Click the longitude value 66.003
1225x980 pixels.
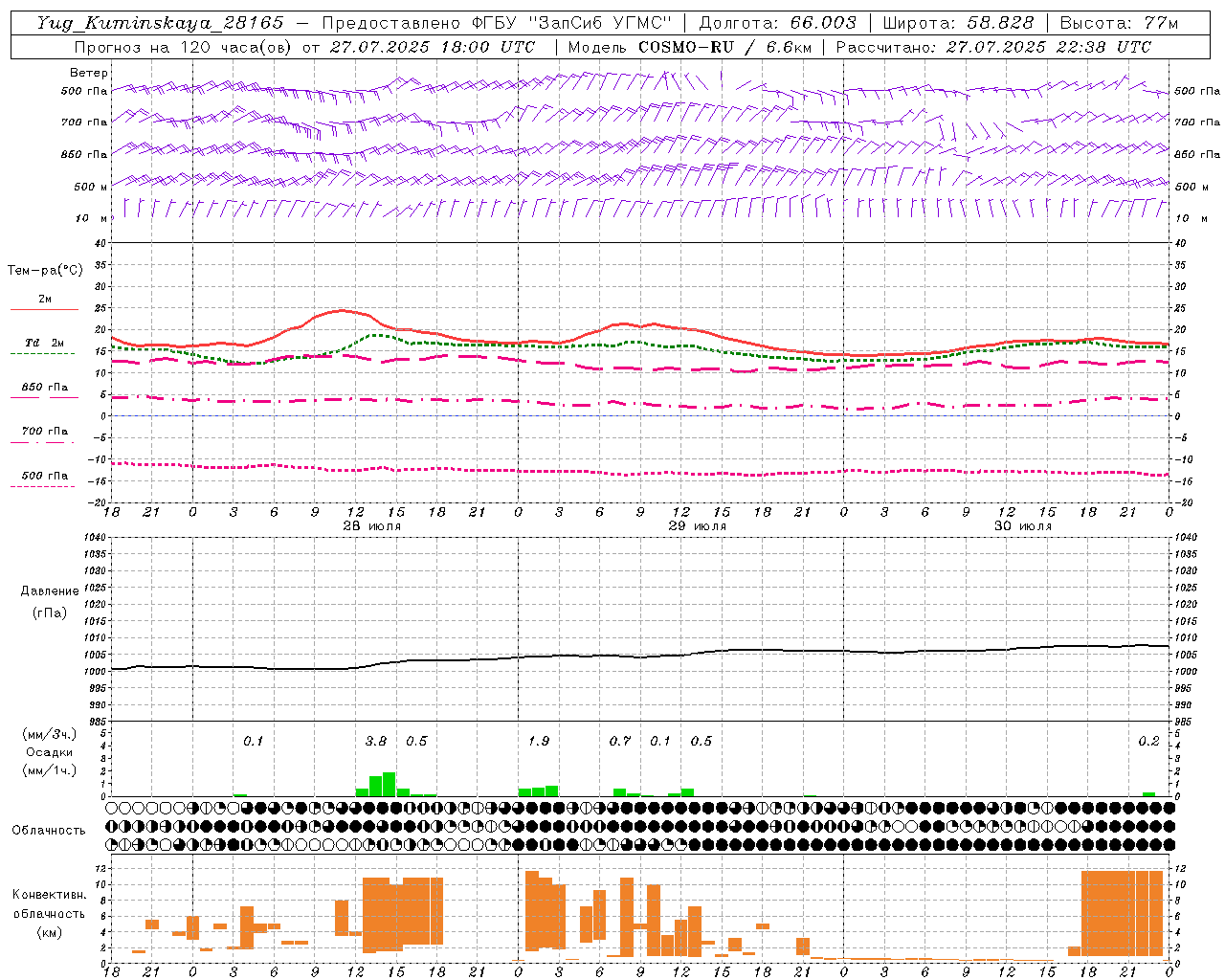[x=823, y=23]
